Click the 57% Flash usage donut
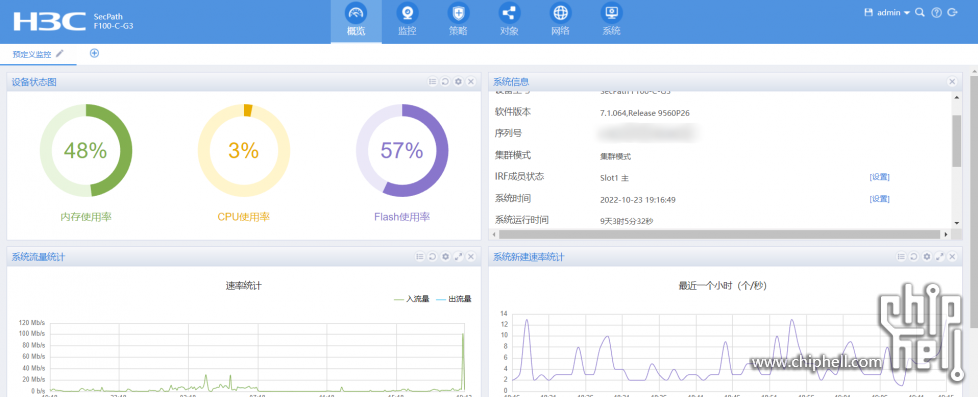 click(x=402, y=150)
